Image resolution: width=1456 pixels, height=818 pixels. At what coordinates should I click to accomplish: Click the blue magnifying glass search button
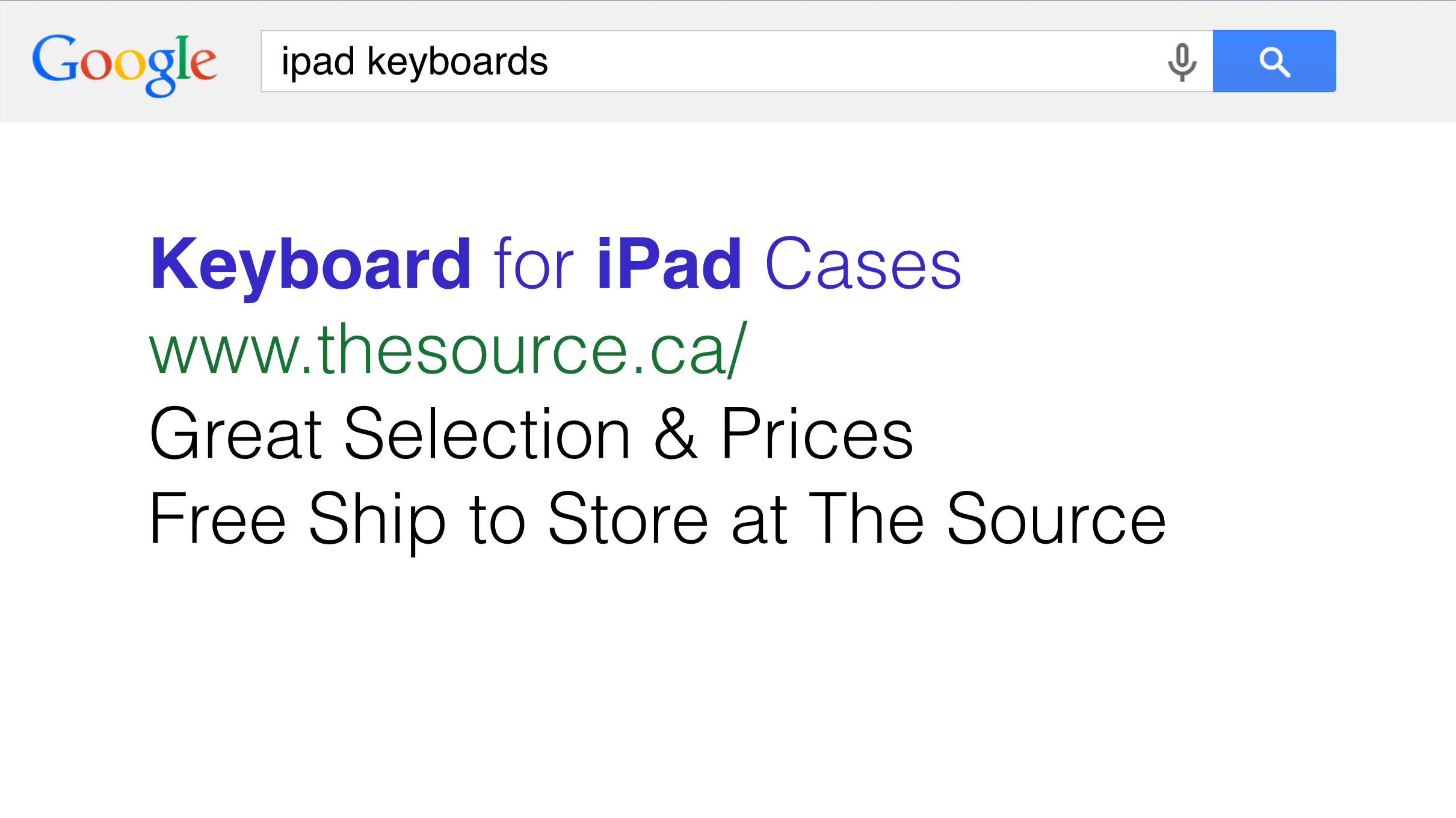click(1274, 60)
